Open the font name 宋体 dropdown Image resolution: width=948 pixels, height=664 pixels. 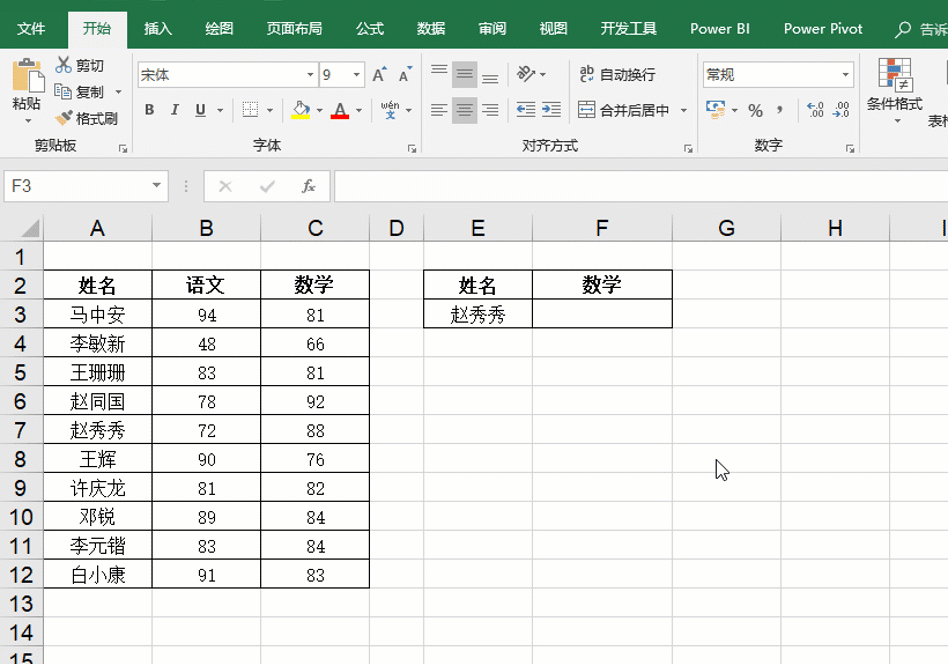310,74
